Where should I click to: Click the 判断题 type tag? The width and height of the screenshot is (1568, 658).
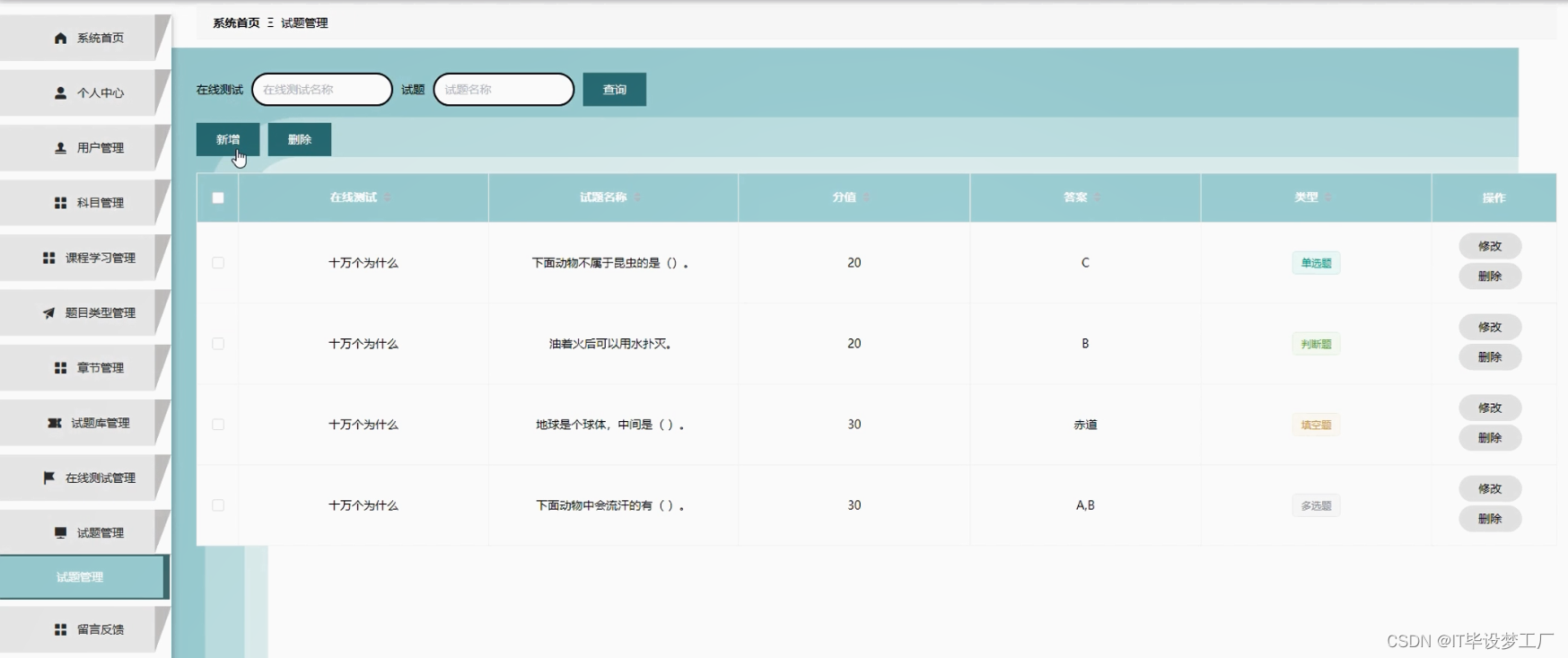click(1316, 344)
